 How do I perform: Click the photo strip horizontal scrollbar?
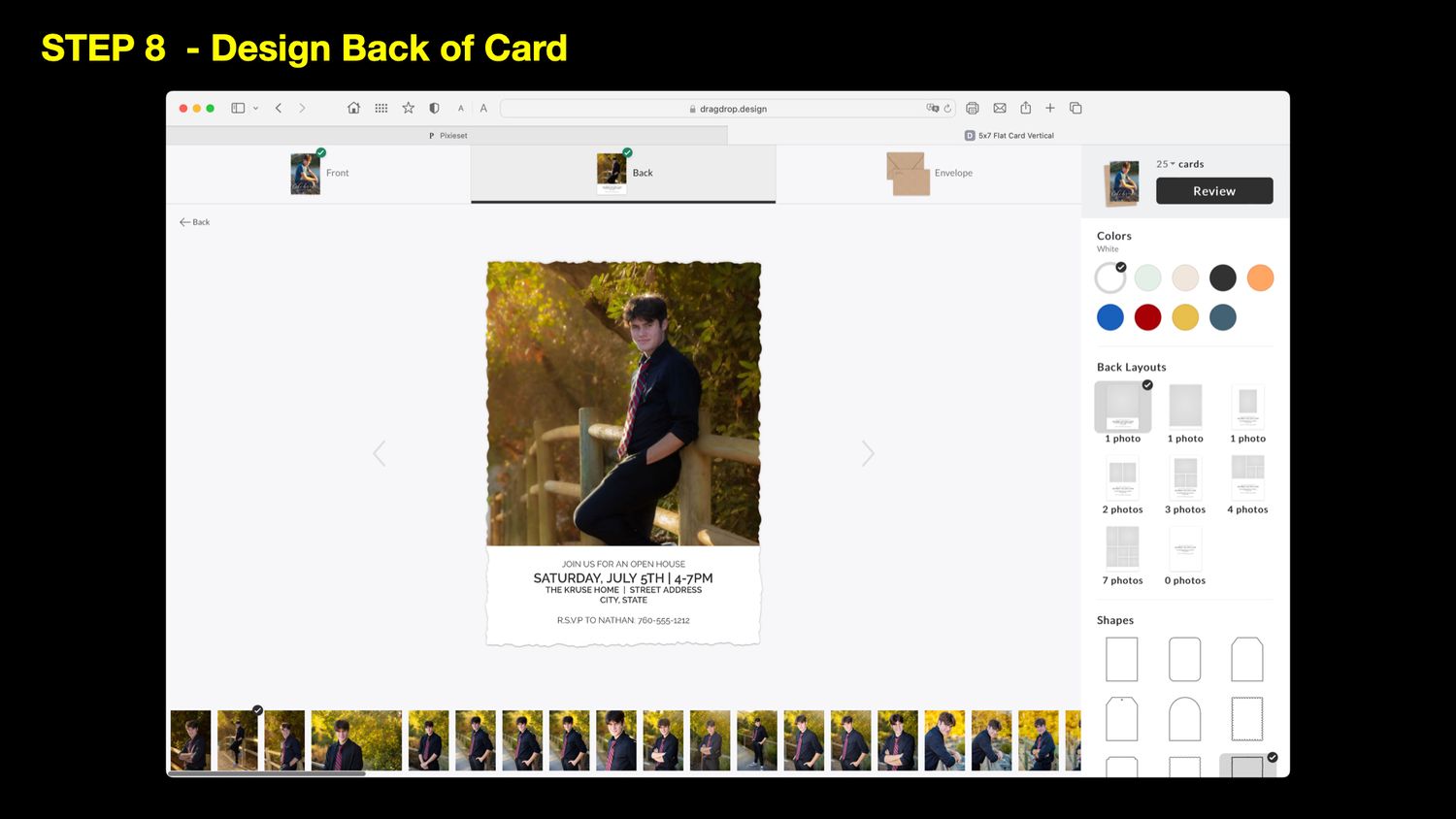[268, 773]
